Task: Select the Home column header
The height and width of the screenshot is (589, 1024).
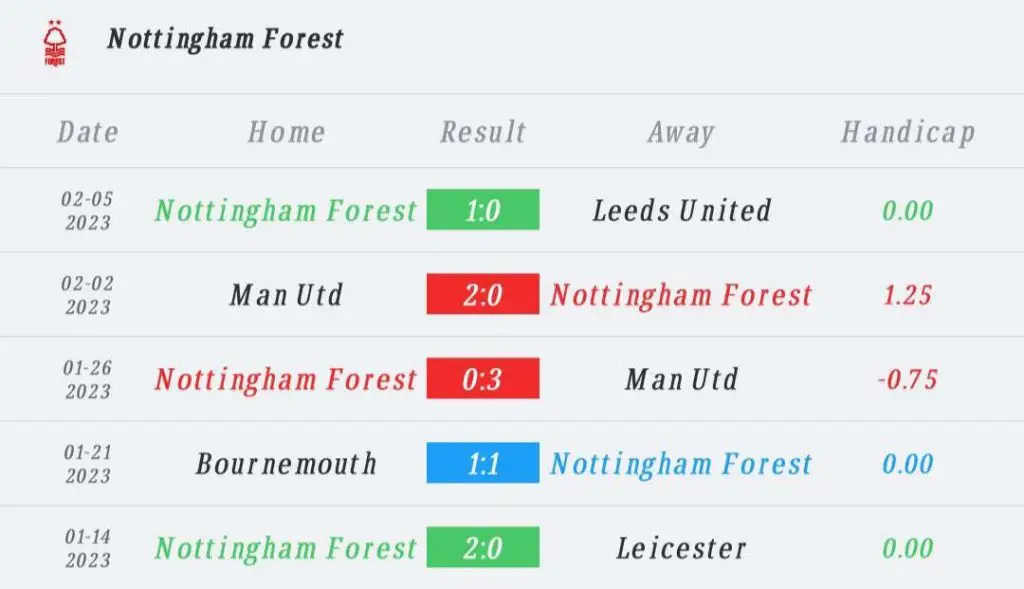Action: tap(286, 133)
